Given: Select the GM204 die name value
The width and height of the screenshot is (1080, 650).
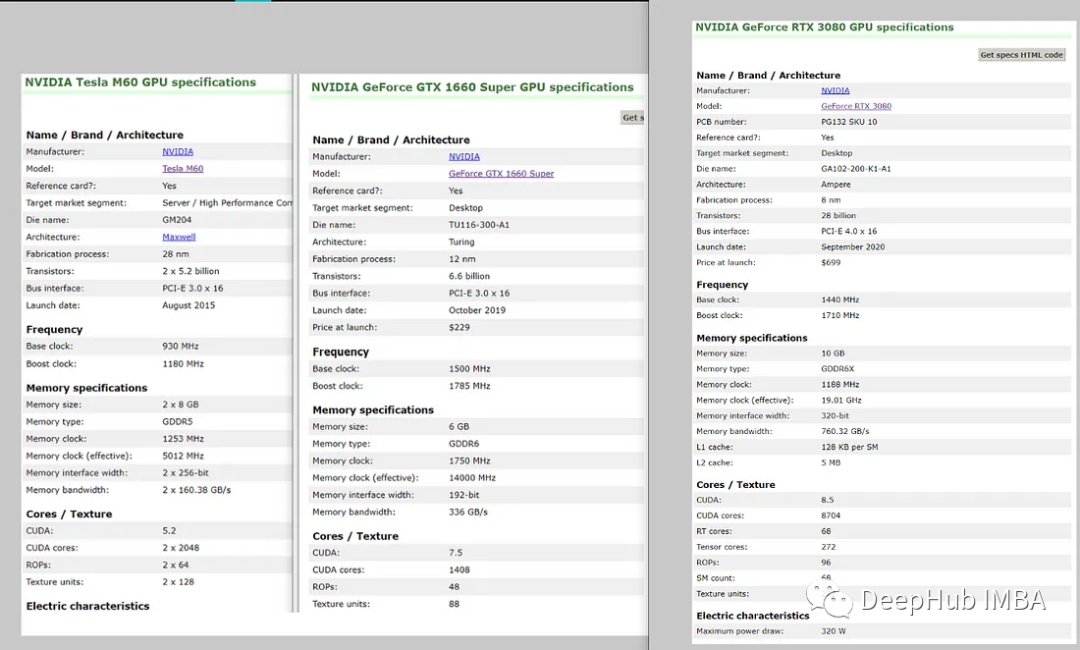Looking at the screenshot, I should click(x=177, y=220).
